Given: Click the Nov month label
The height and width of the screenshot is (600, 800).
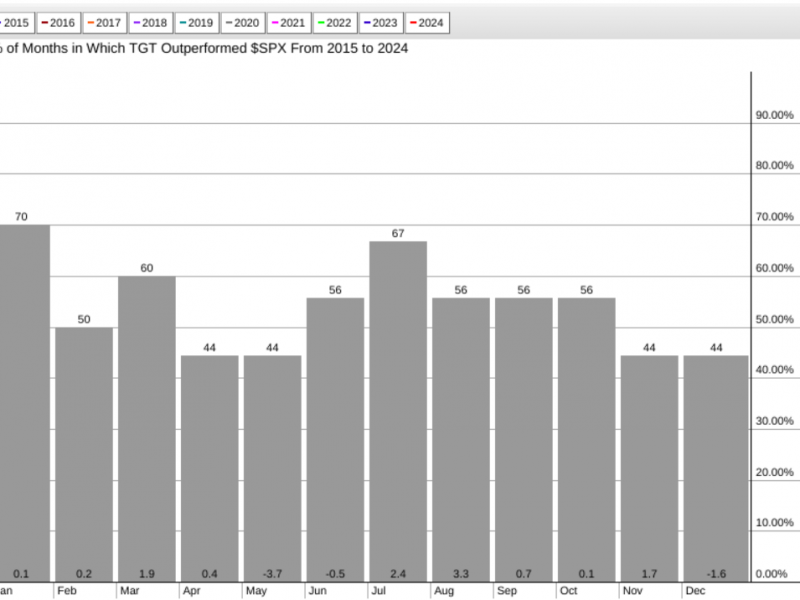Looking at the screenshot, I should [633, 591].
